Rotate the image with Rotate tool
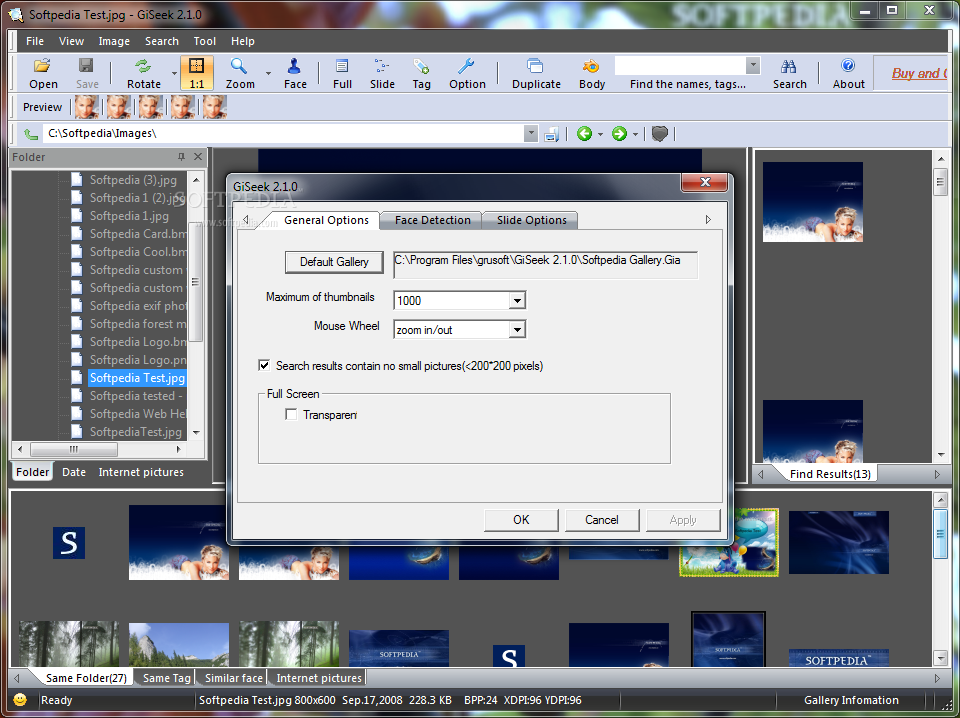The image size is (960, 718). tap(144, 73)
